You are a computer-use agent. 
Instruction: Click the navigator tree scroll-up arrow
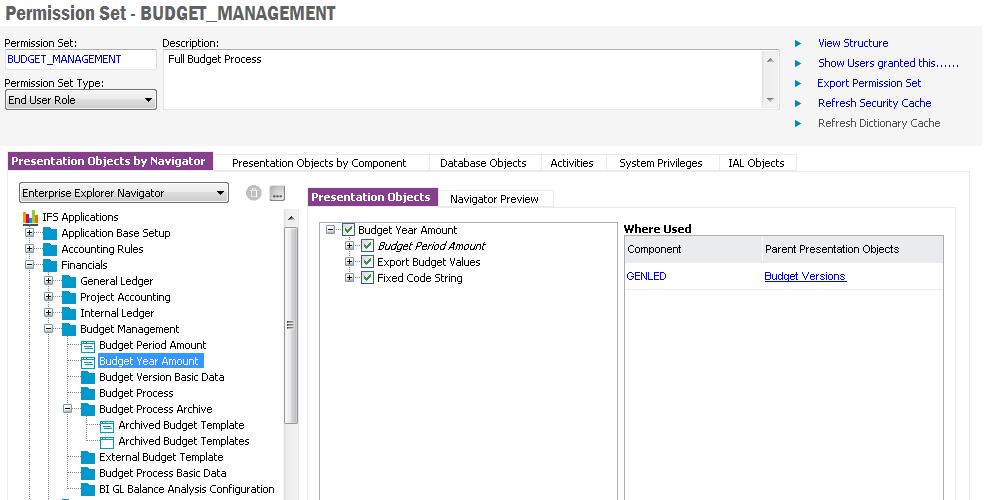click(x=291, y=218)
